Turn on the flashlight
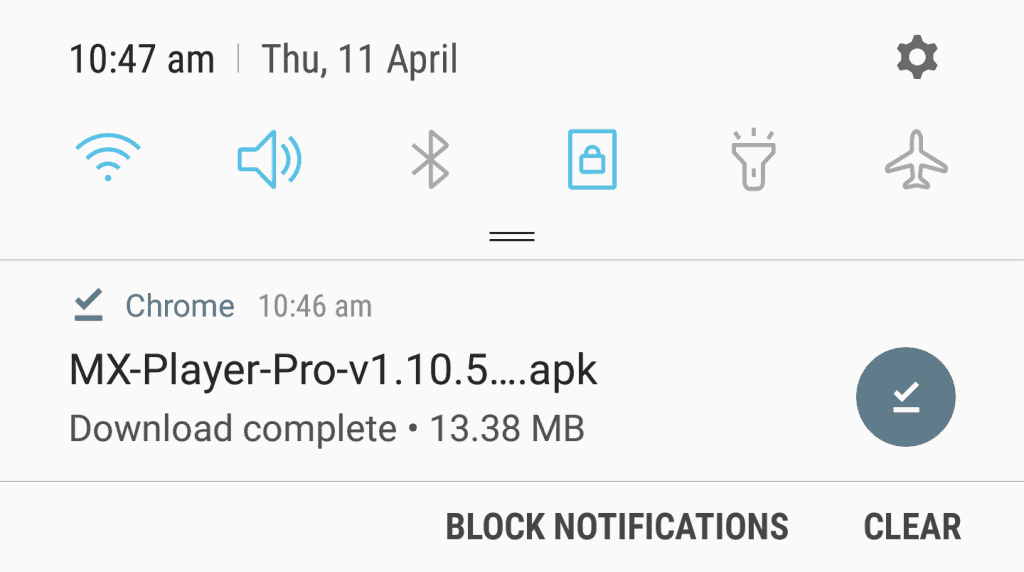Viewport: 1024px width, 572px height. coord(753,159)
